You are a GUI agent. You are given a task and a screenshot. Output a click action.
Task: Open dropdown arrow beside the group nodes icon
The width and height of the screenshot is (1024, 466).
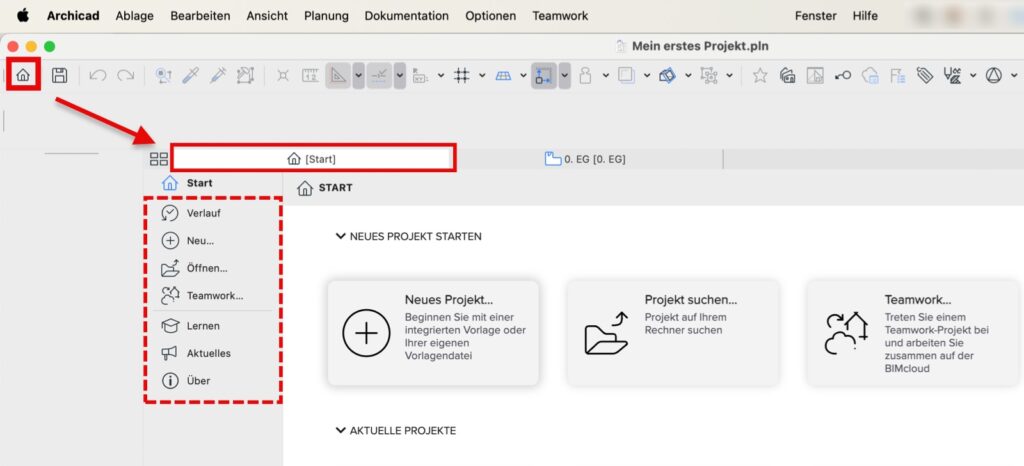(729, 76)
